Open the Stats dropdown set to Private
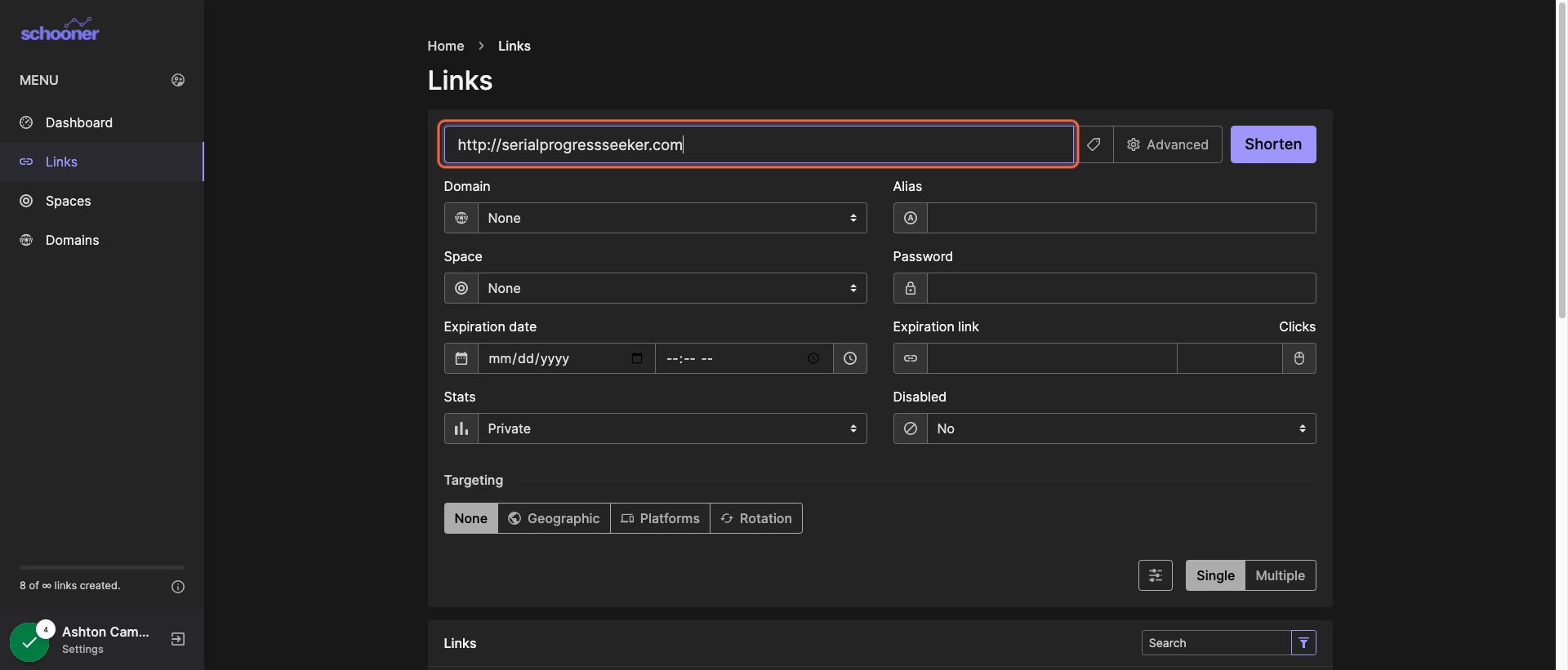This screenshot has width=1568, height=670. pos(672,428)
